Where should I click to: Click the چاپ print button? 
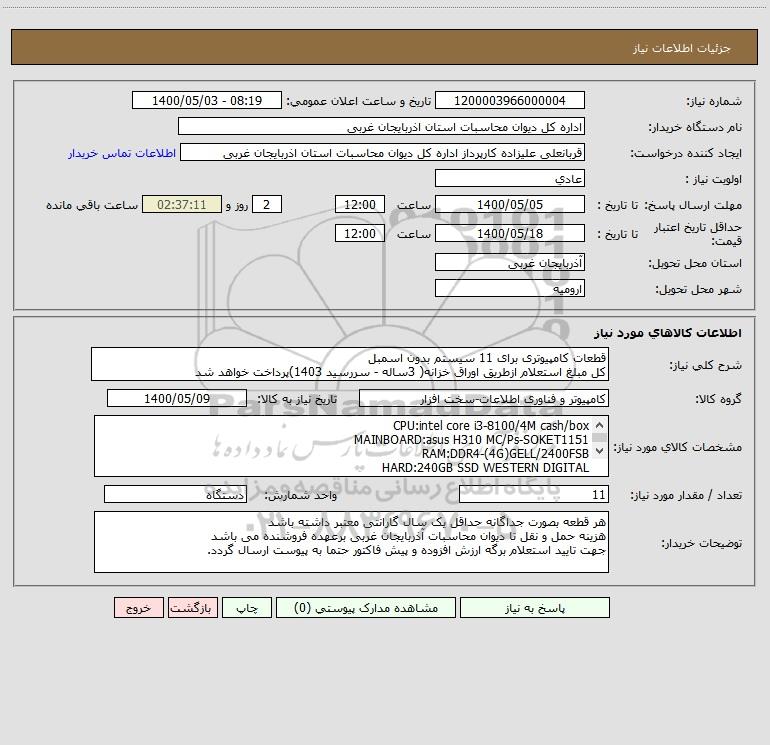247,608
